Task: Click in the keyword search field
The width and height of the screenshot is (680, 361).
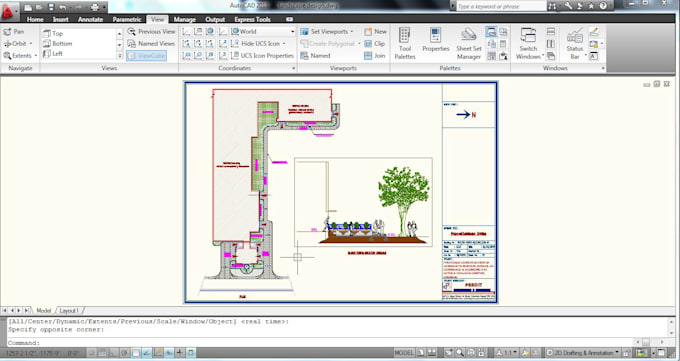Action: pos(501,6)
